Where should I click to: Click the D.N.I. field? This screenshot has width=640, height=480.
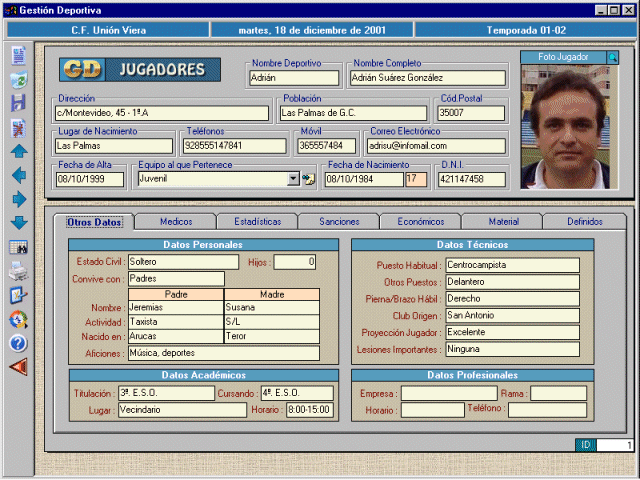click(x=472, y=180)
